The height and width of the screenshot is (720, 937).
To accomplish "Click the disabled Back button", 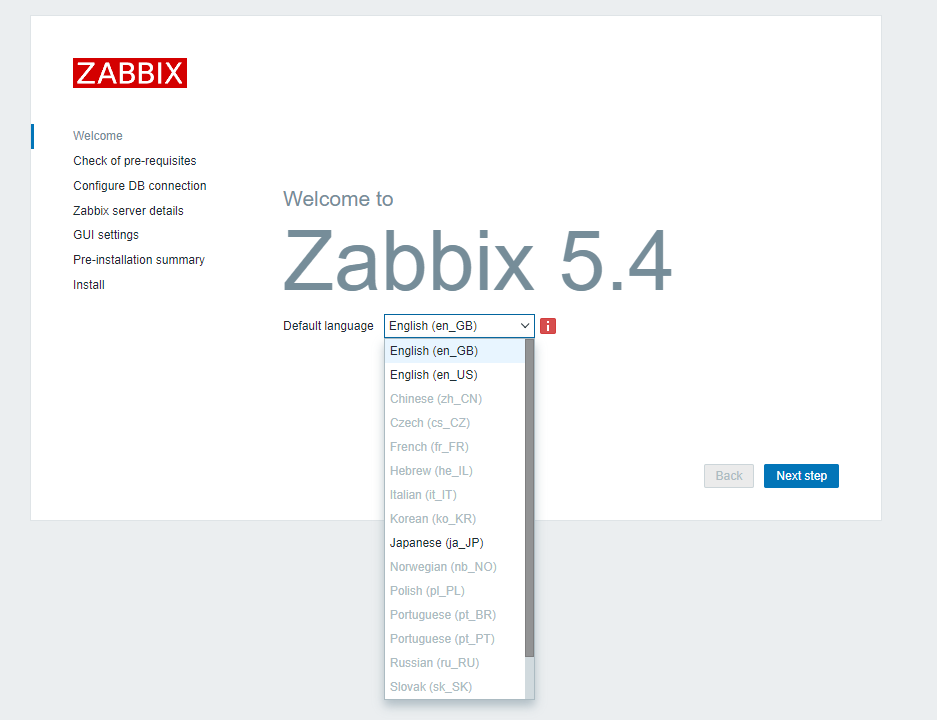I will [x=728, y=476].
